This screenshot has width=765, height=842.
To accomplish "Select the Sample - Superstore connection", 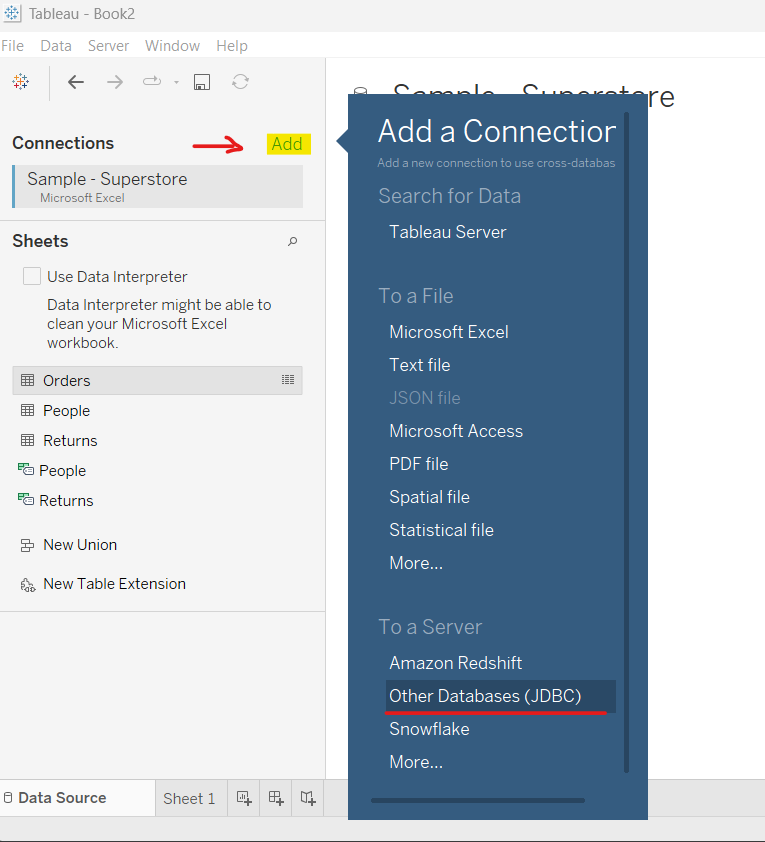I will (x=157, y=186).
